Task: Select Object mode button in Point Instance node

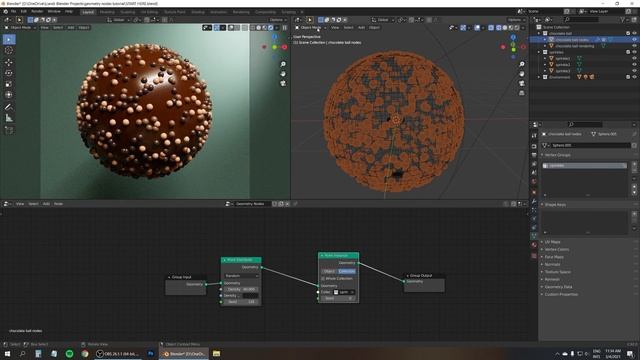Action: coord(329,271)
